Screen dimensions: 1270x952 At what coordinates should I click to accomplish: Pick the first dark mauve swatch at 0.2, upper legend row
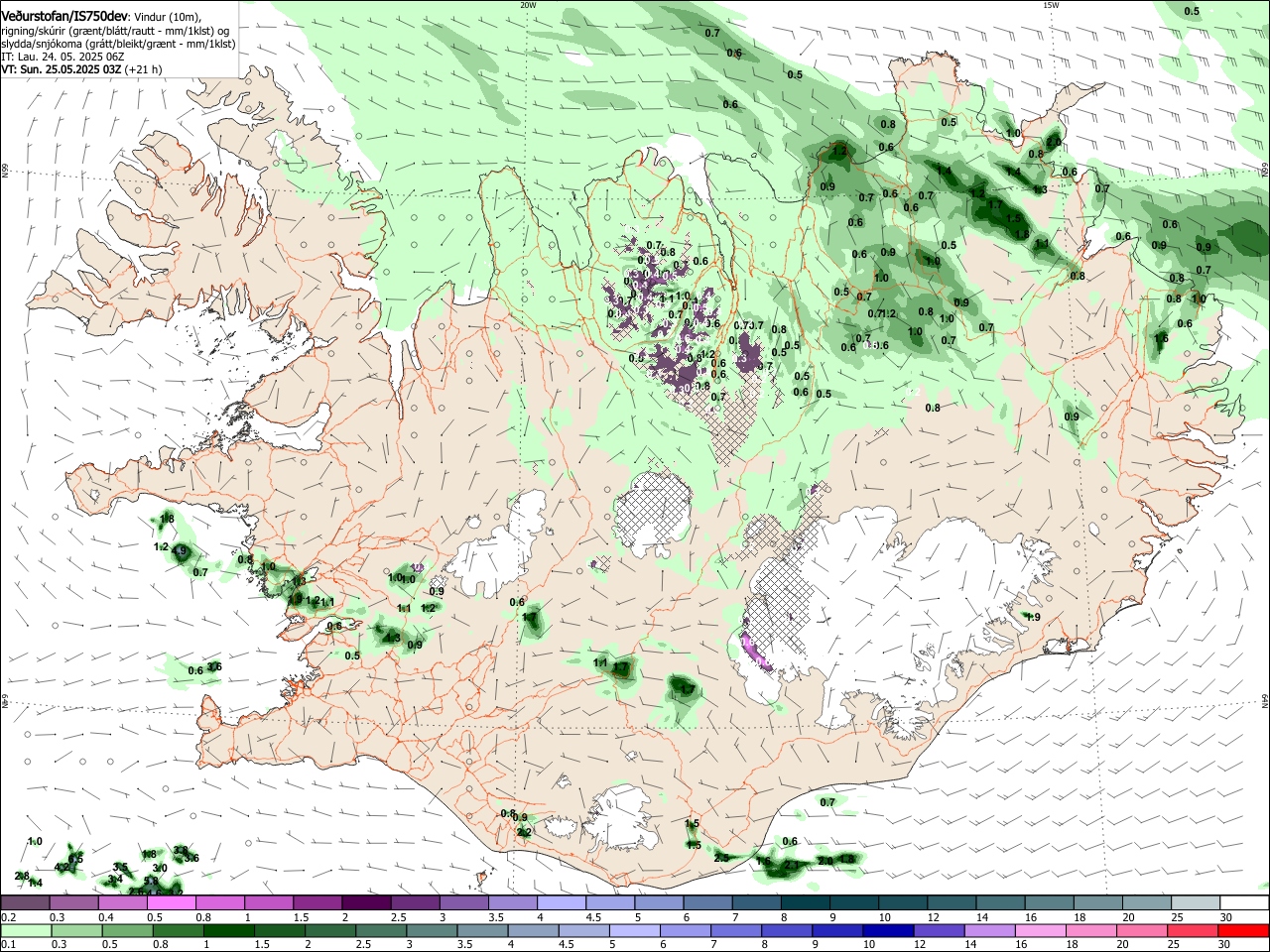point(25,902)
